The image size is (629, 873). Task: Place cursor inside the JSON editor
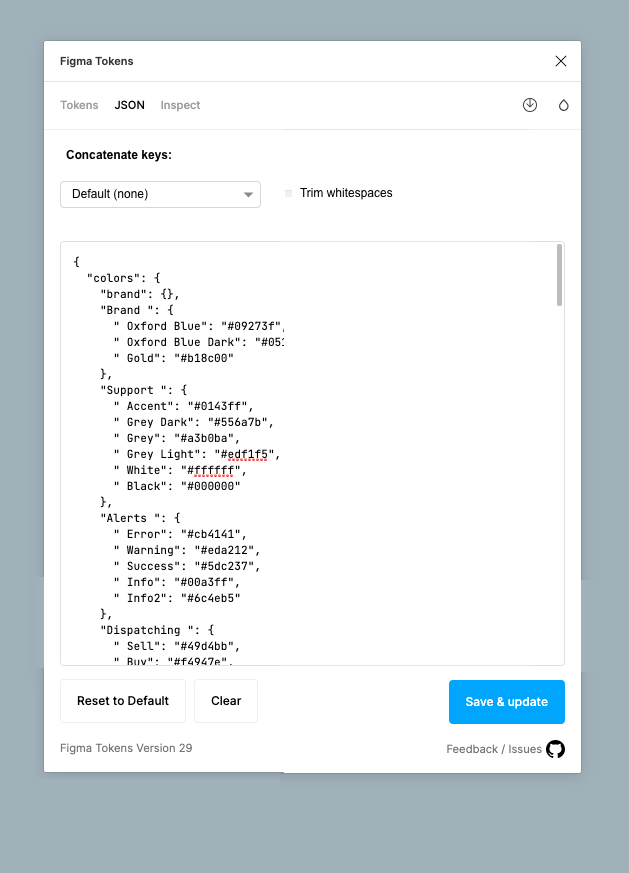pos(300,450)
